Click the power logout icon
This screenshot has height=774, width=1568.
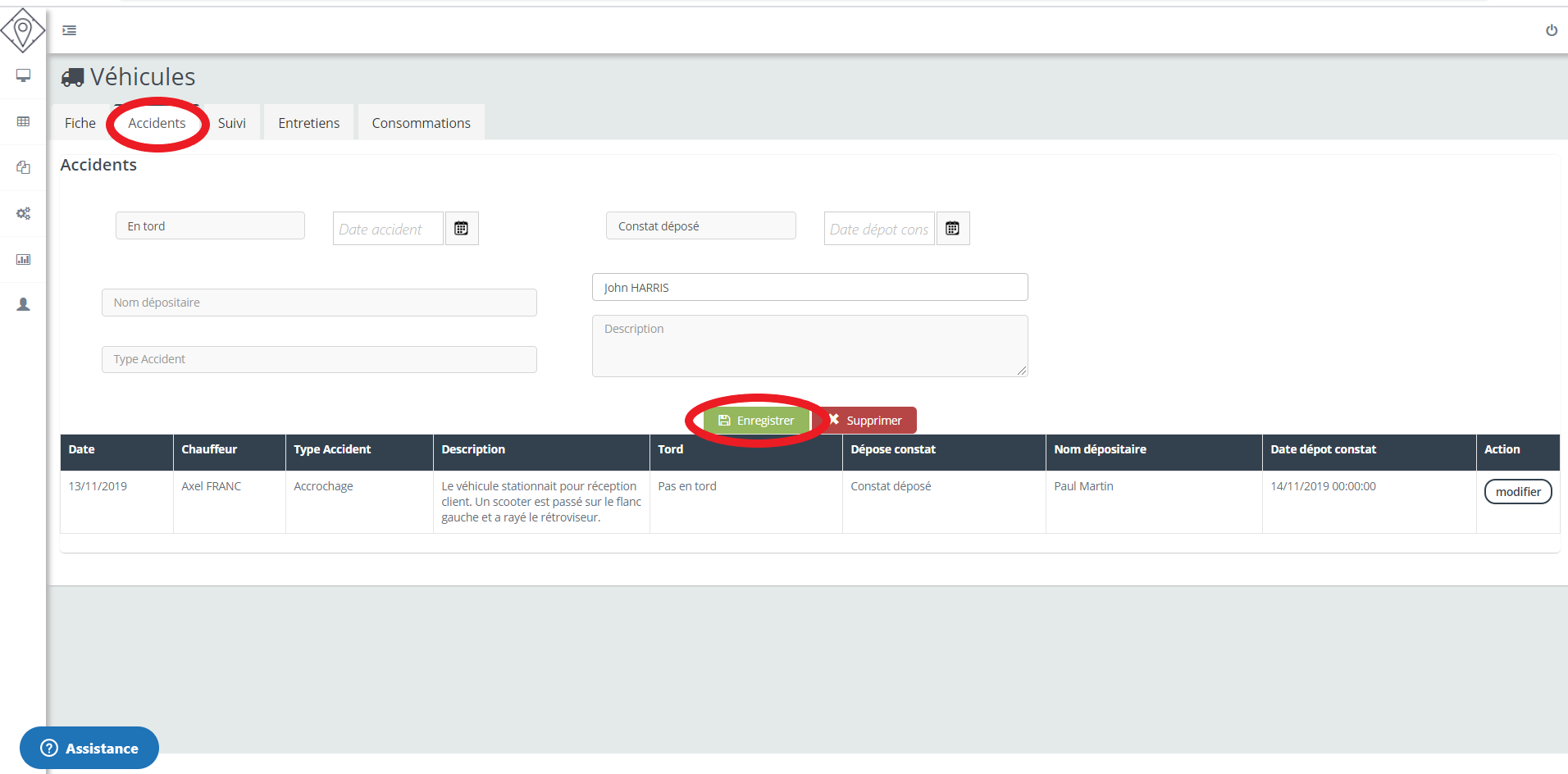1551,30
